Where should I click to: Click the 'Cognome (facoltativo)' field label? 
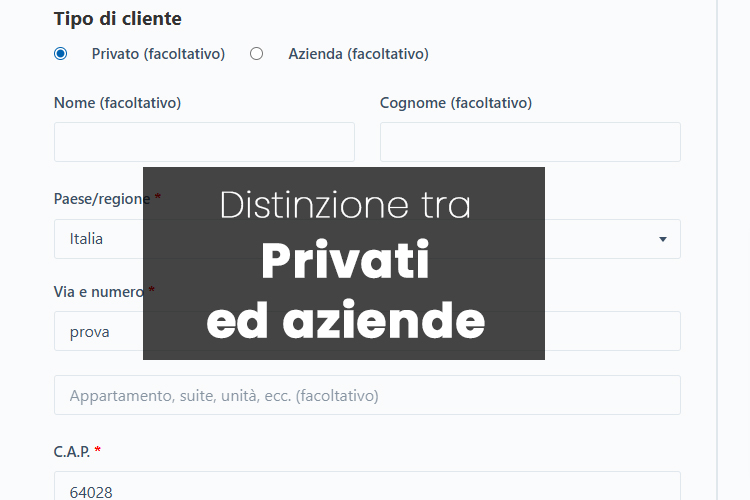[x=456, y=103]
